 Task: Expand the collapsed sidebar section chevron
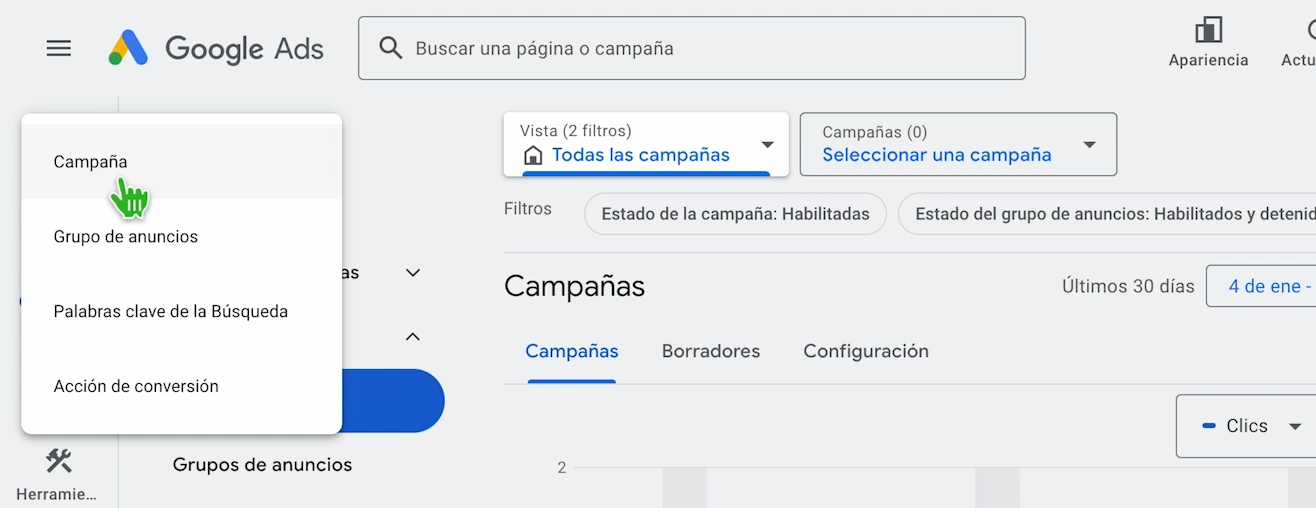[x=413, y=273]
